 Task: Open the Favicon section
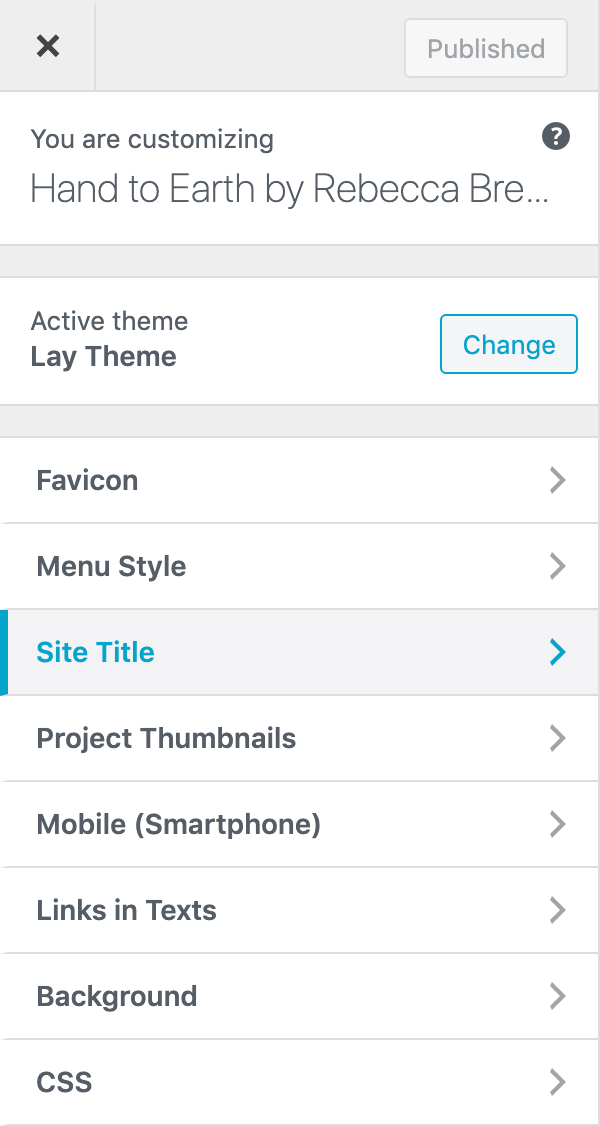88,480
